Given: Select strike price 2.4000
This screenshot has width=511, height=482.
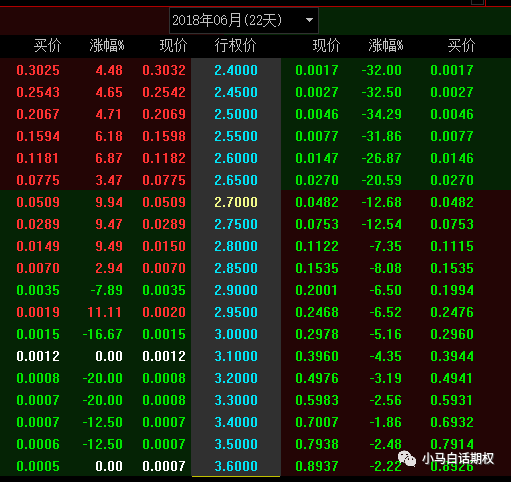Looking at the screenshot, I should 236,70.
